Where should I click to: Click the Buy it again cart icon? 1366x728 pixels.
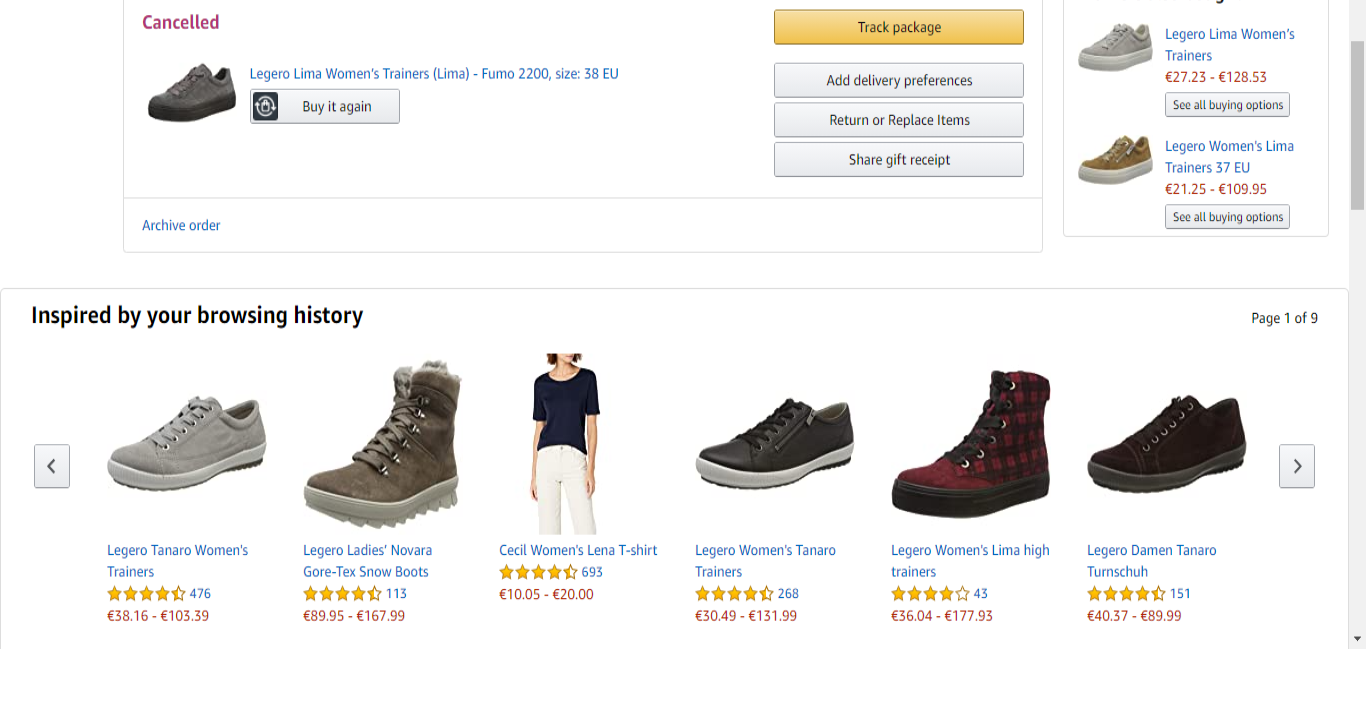coord(265,107)
